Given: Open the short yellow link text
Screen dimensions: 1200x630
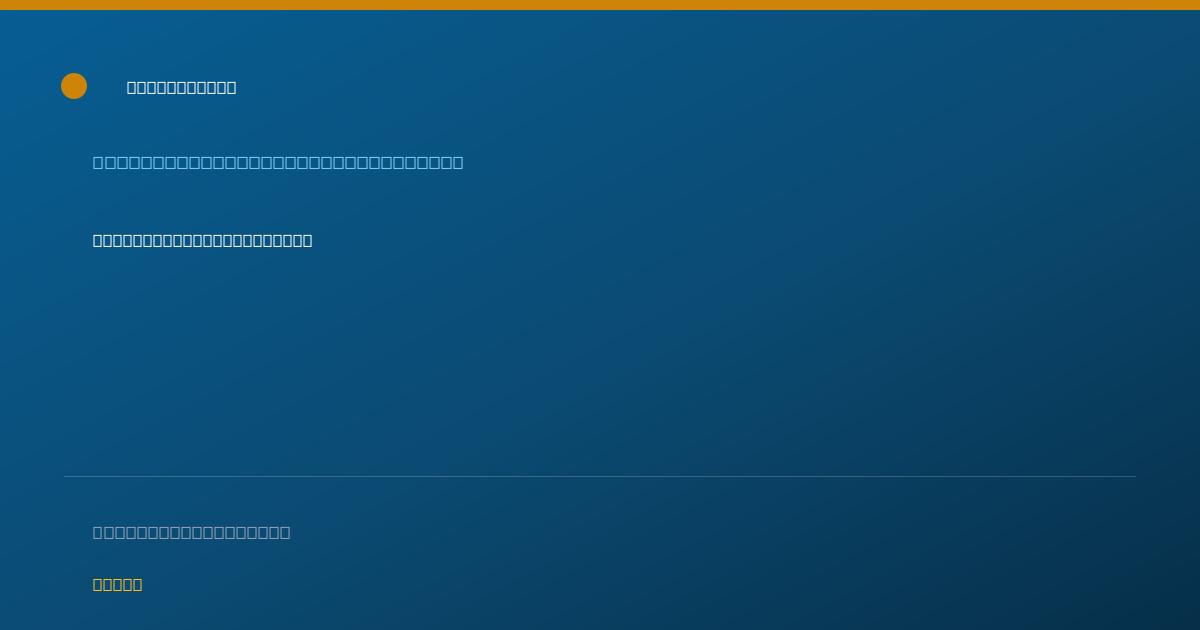Looking at the screenshot, I should (x=118, y=584).
